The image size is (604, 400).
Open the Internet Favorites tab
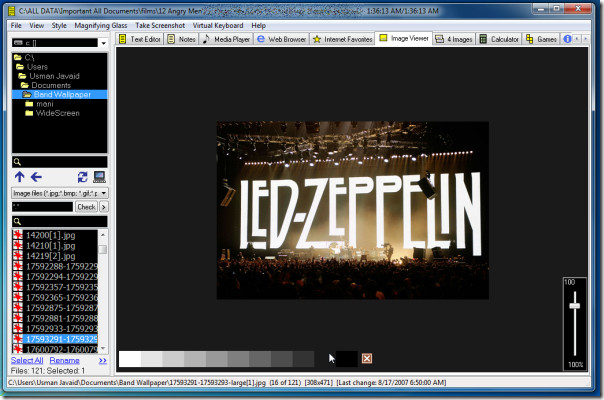(x=342, y=39)
